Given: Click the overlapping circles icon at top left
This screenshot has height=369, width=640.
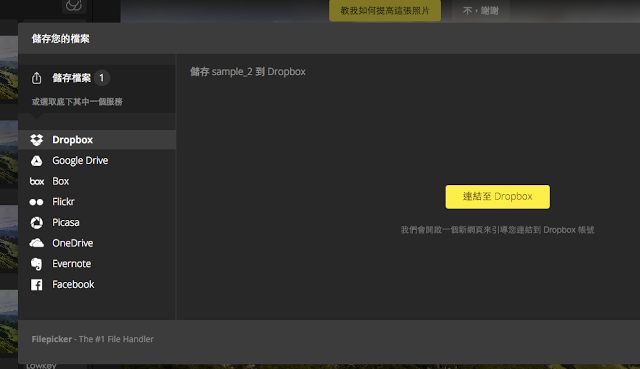Looking at the screenshot, I should 74,5.
